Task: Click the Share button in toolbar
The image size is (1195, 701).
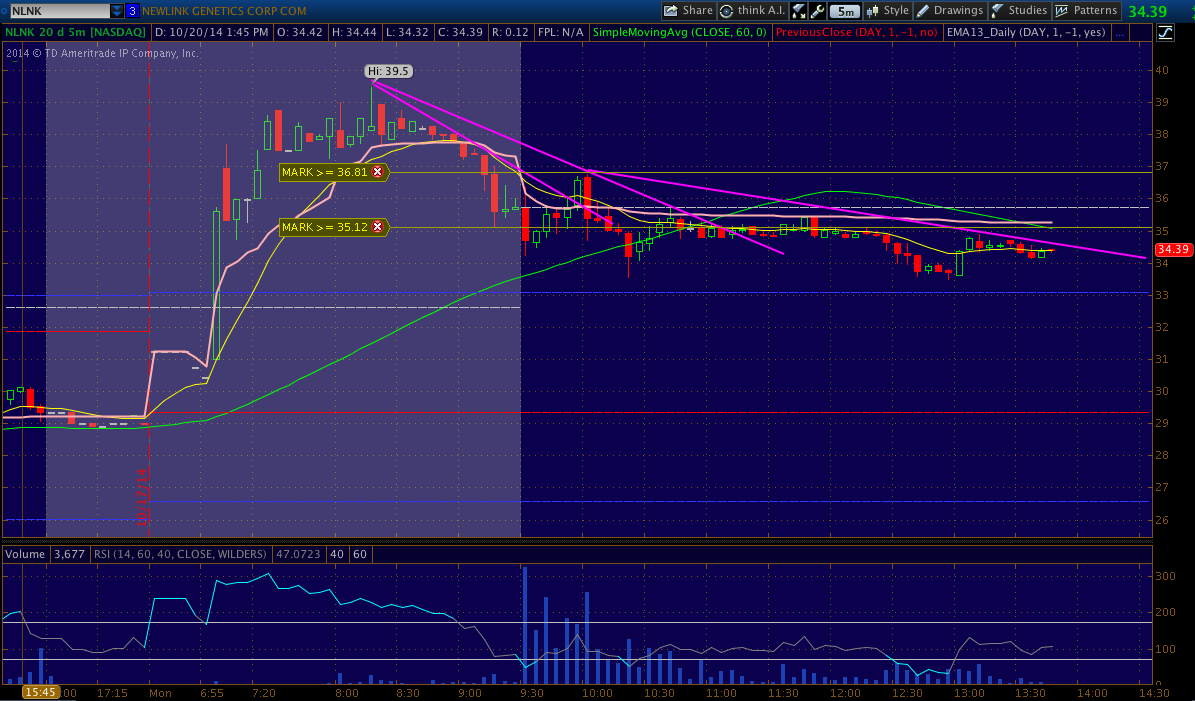Action: tap(689, 11)
